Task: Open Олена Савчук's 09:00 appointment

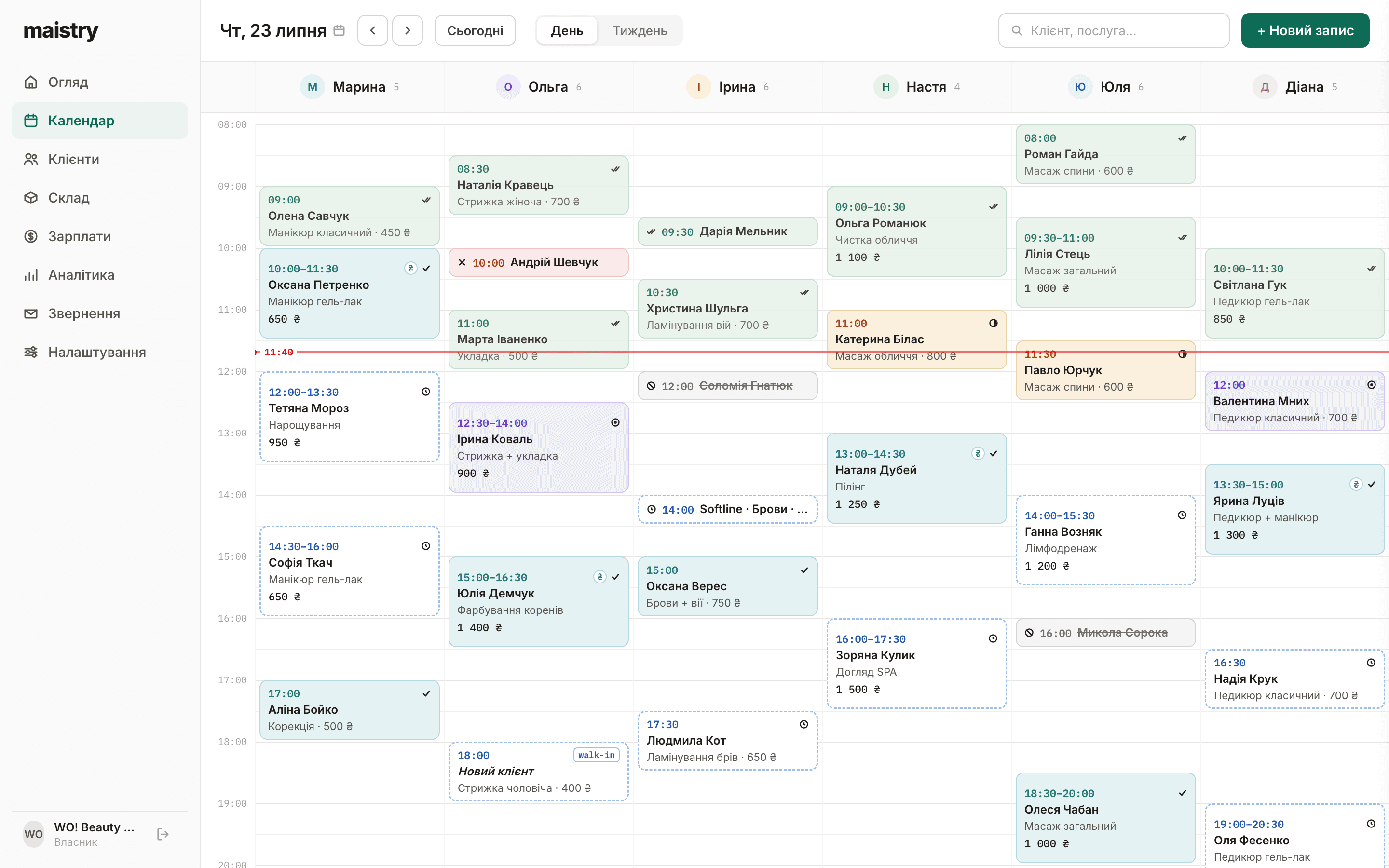Action: point(350,216)
